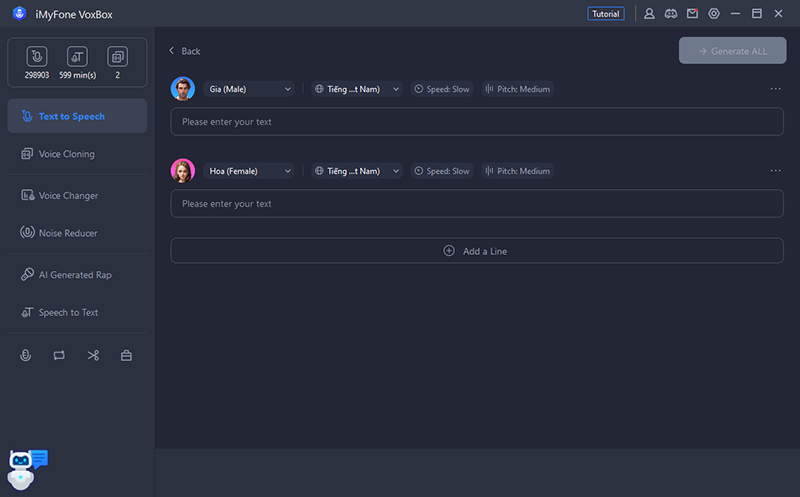800x497 pixels.
Task: Adjust Speed: Slow in Gia's row
Action: (x=442, y=89)
